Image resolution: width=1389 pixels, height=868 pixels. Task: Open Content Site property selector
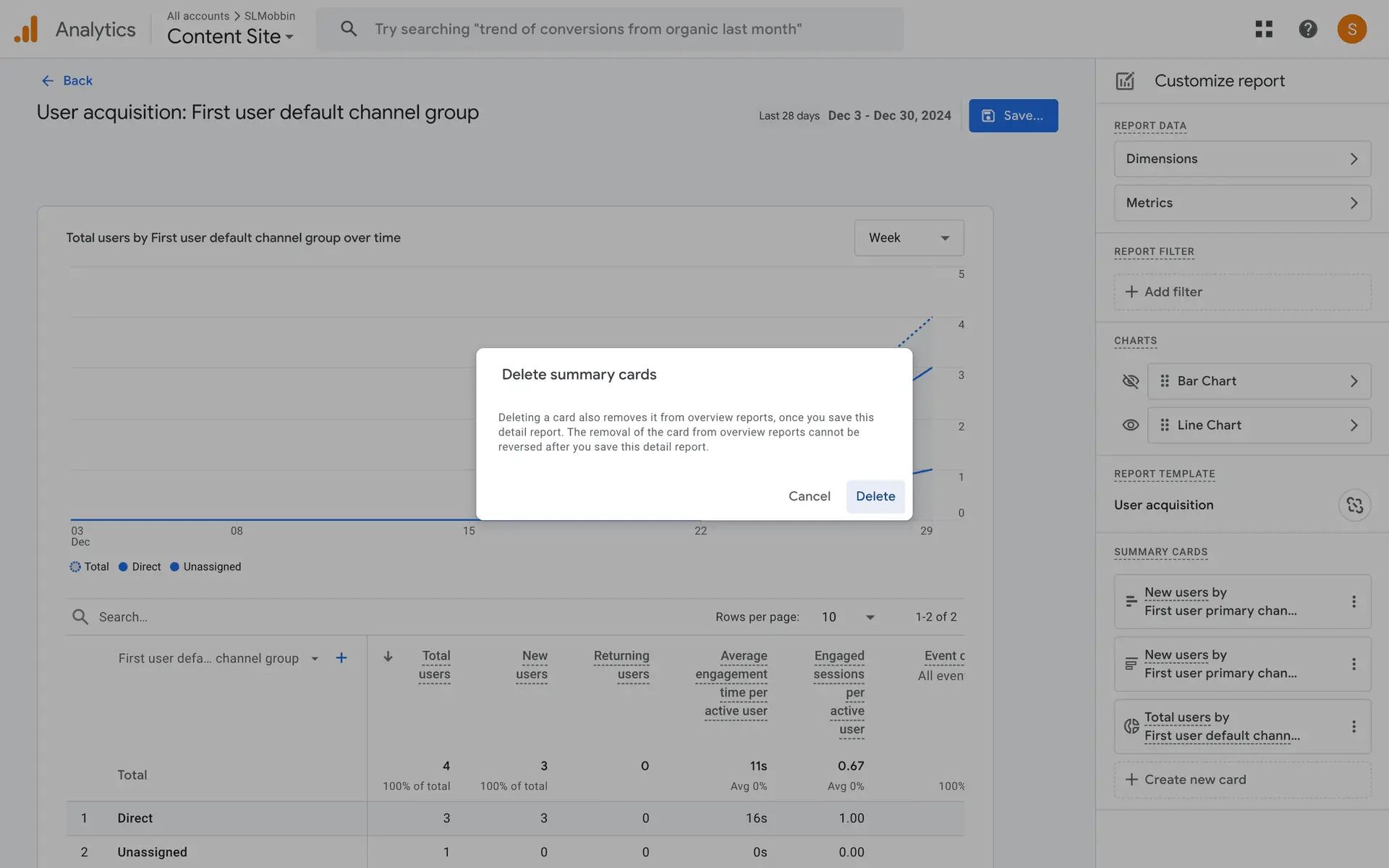[x=230, y=37]
